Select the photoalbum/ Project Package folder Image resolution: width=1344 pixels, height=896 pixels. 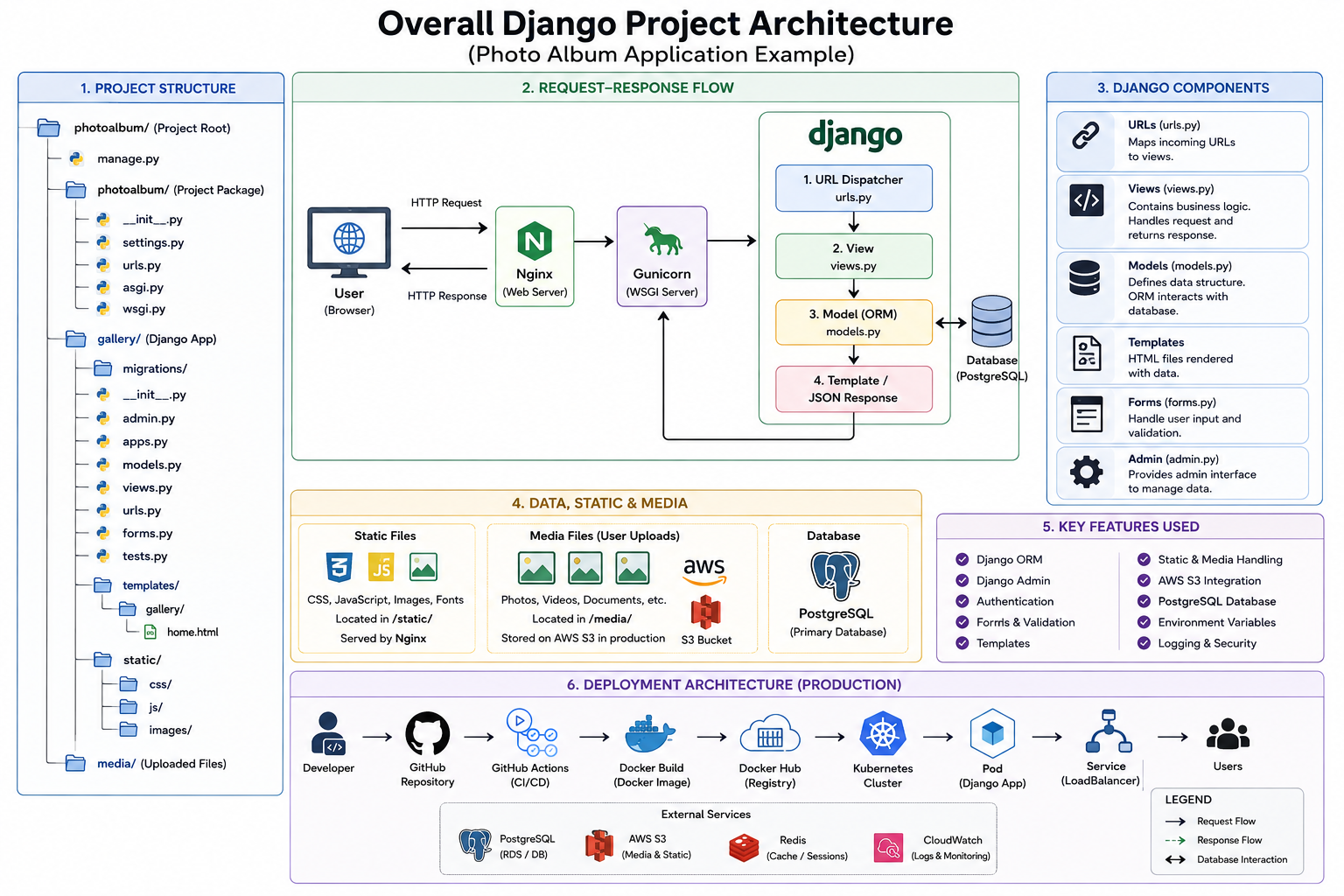point(164,190)
